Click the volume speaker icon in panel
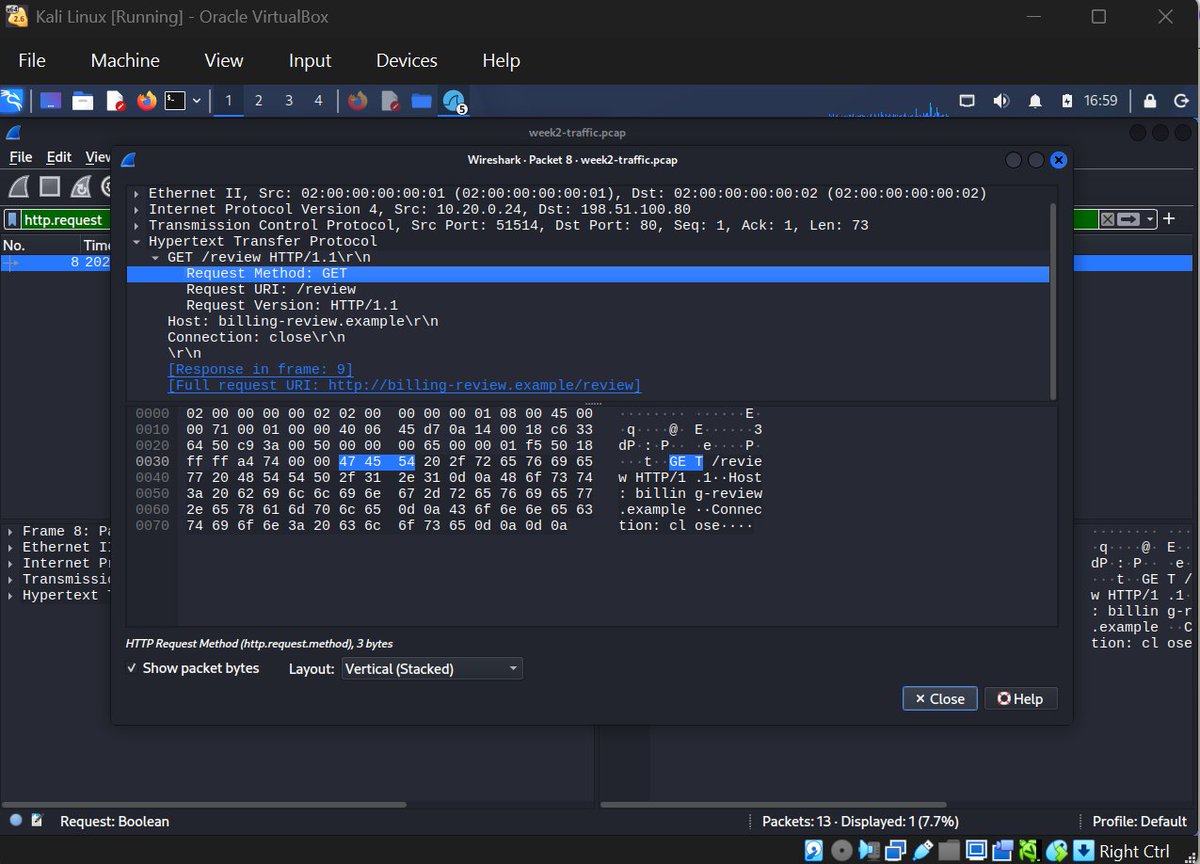Viewport: 1200px width, 864px height. click(1001, 101)
